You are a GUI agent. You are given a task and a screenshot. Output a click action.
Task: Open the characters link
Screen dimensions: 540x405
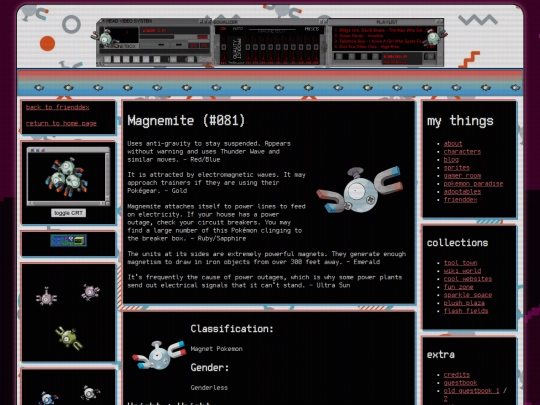click(x=462, y=152)
